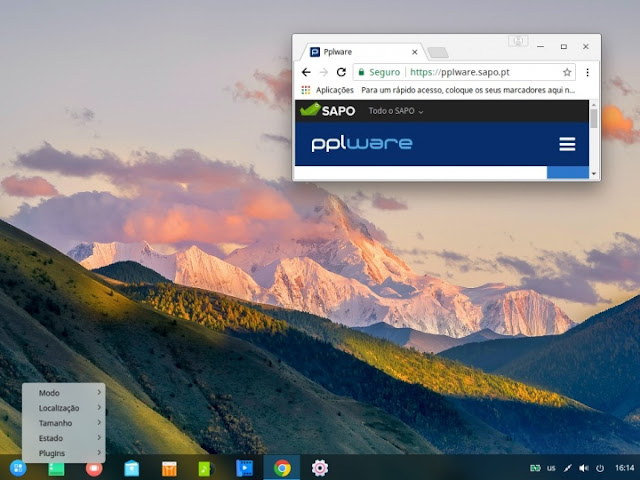Click the address bar URL field
The image size is (640, 480).
pyautogui.click(x=464, y=72)
